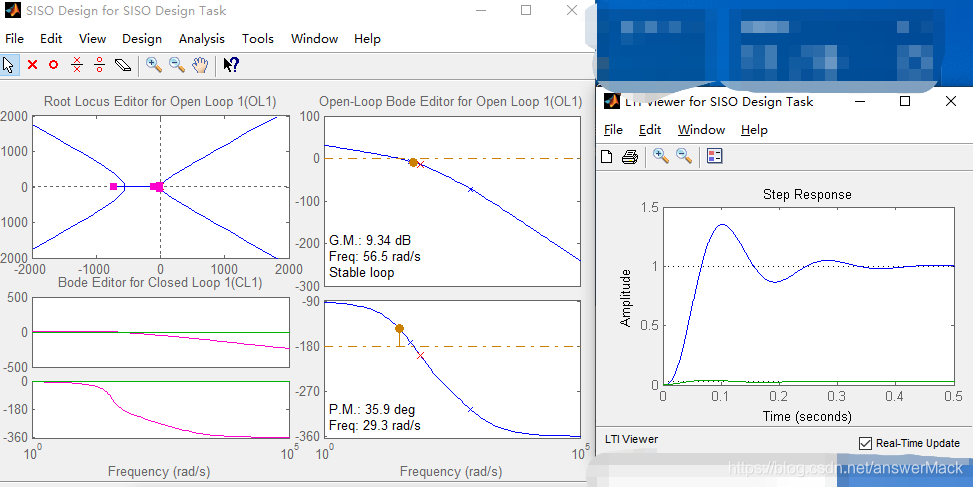Activate the hand pan tool
This screenshot has width=973, height=487.
pos(200,65)
